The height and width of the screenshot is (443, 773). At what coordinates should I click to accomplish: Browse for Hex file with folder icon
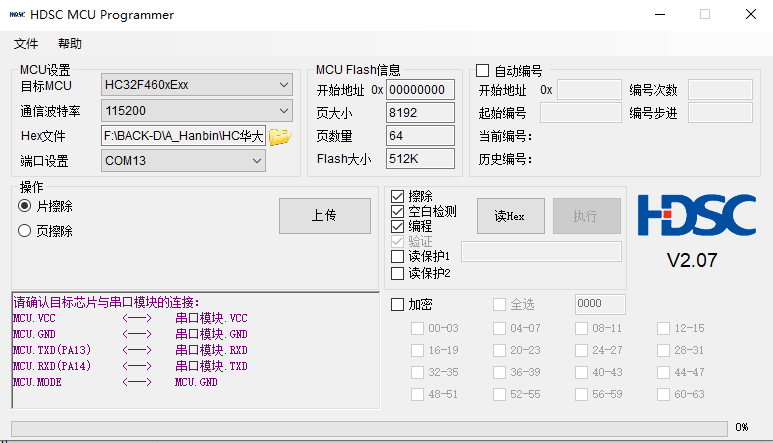click(280, 136)
